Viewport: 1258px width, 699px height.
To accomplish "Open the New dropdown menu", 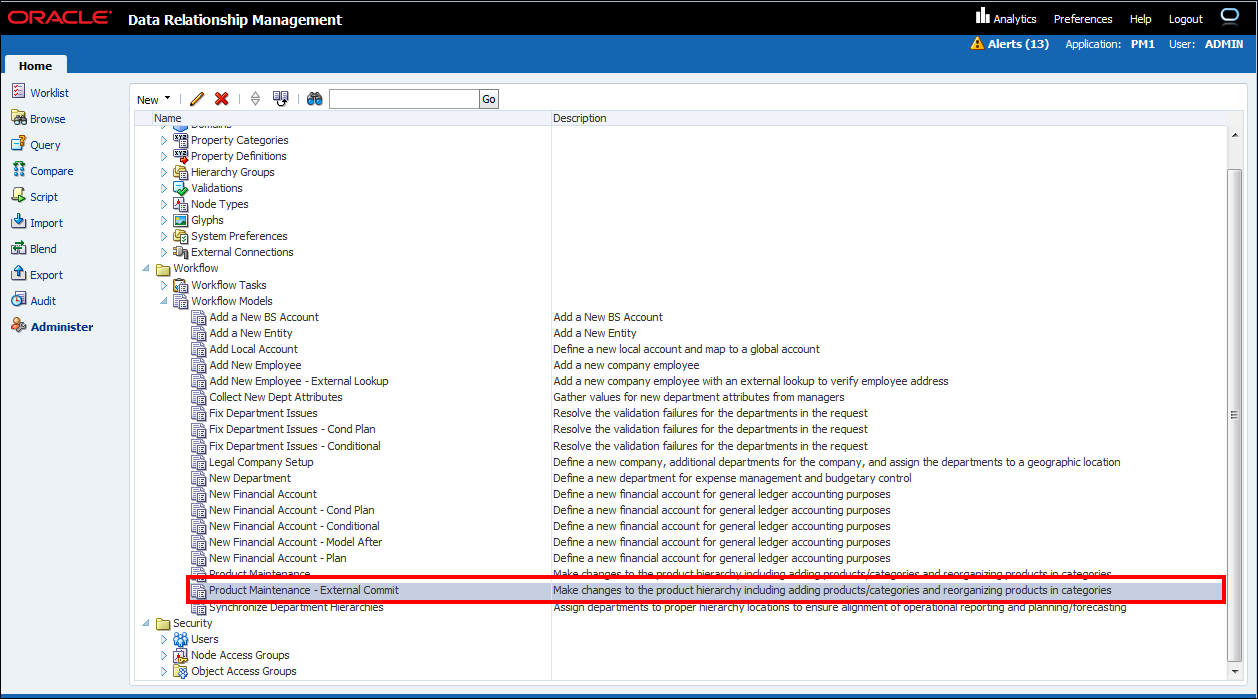I will point(154,99).
